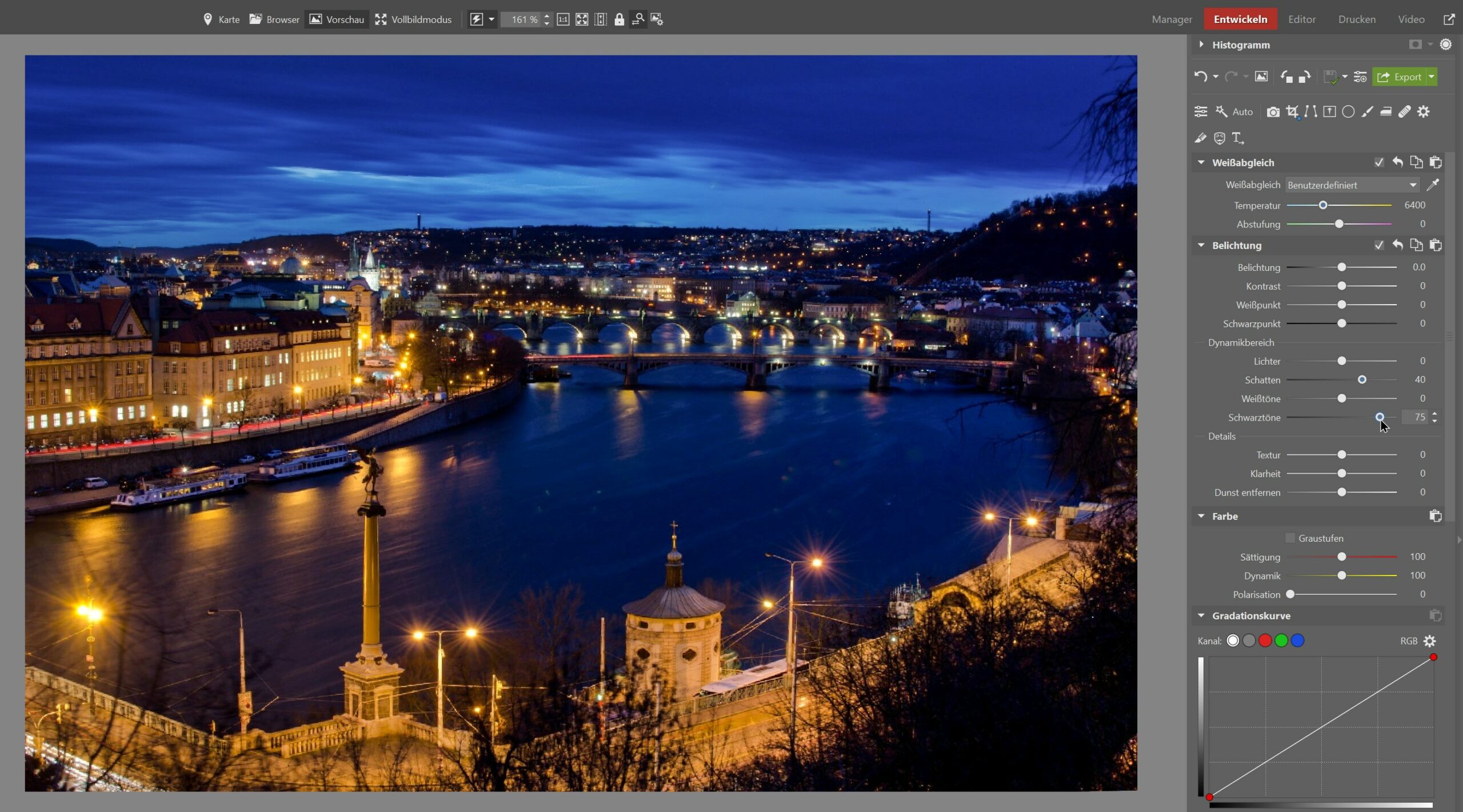This screenshot has width=1463, height=812.
Task: Open the Weißabgleich Benutzerdefiniert dropdown
Action: [x=1352, y=185]
